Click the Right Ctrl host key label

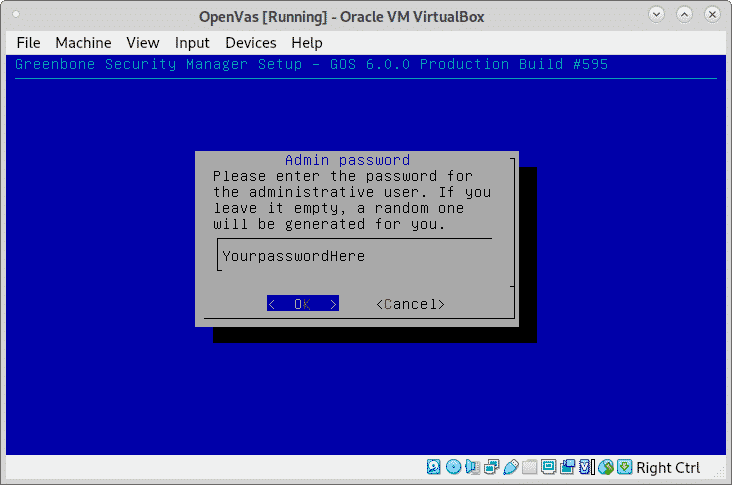tap(668, 467)
